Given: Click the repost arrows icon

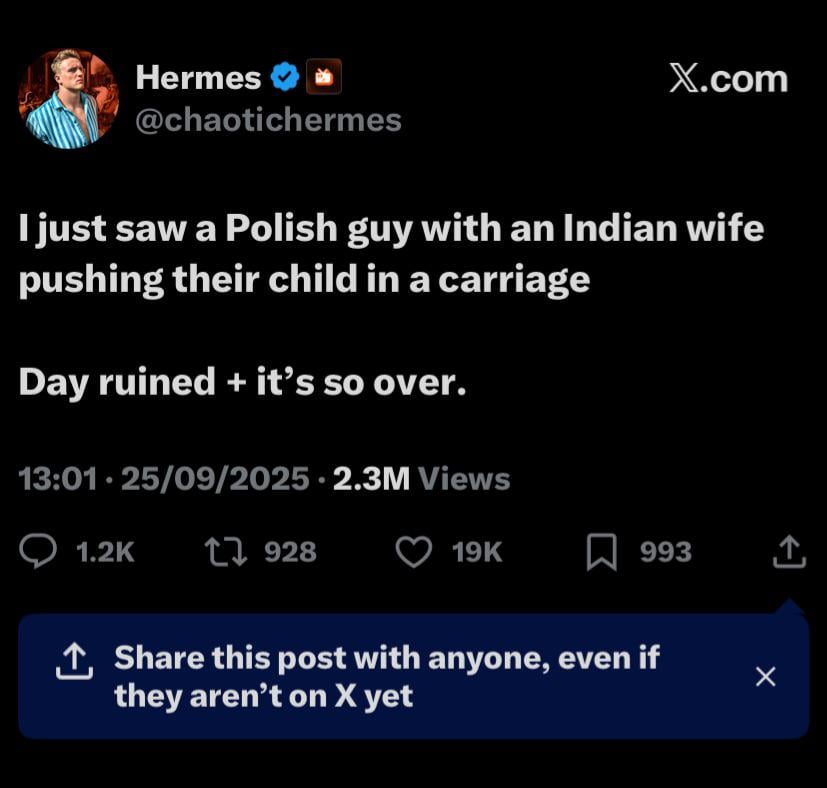Looking at the screenshot, I should (222, 551).
